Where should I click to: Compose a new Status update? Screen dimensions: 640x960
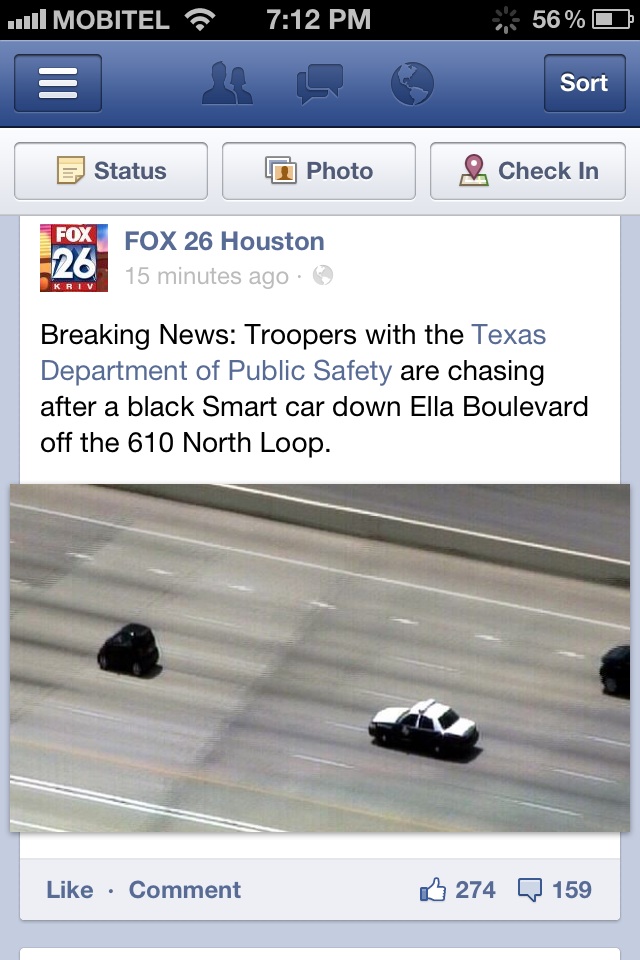[111, 171]
